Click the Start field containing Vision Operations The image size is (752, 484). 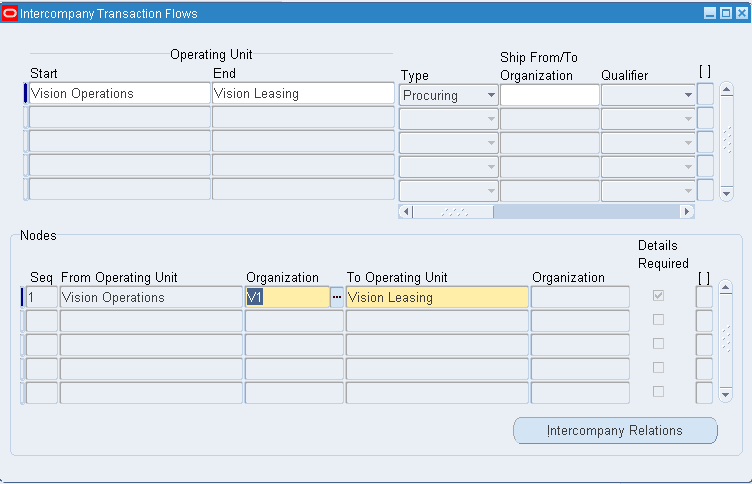pyautogui.click(x=119, y=93)
